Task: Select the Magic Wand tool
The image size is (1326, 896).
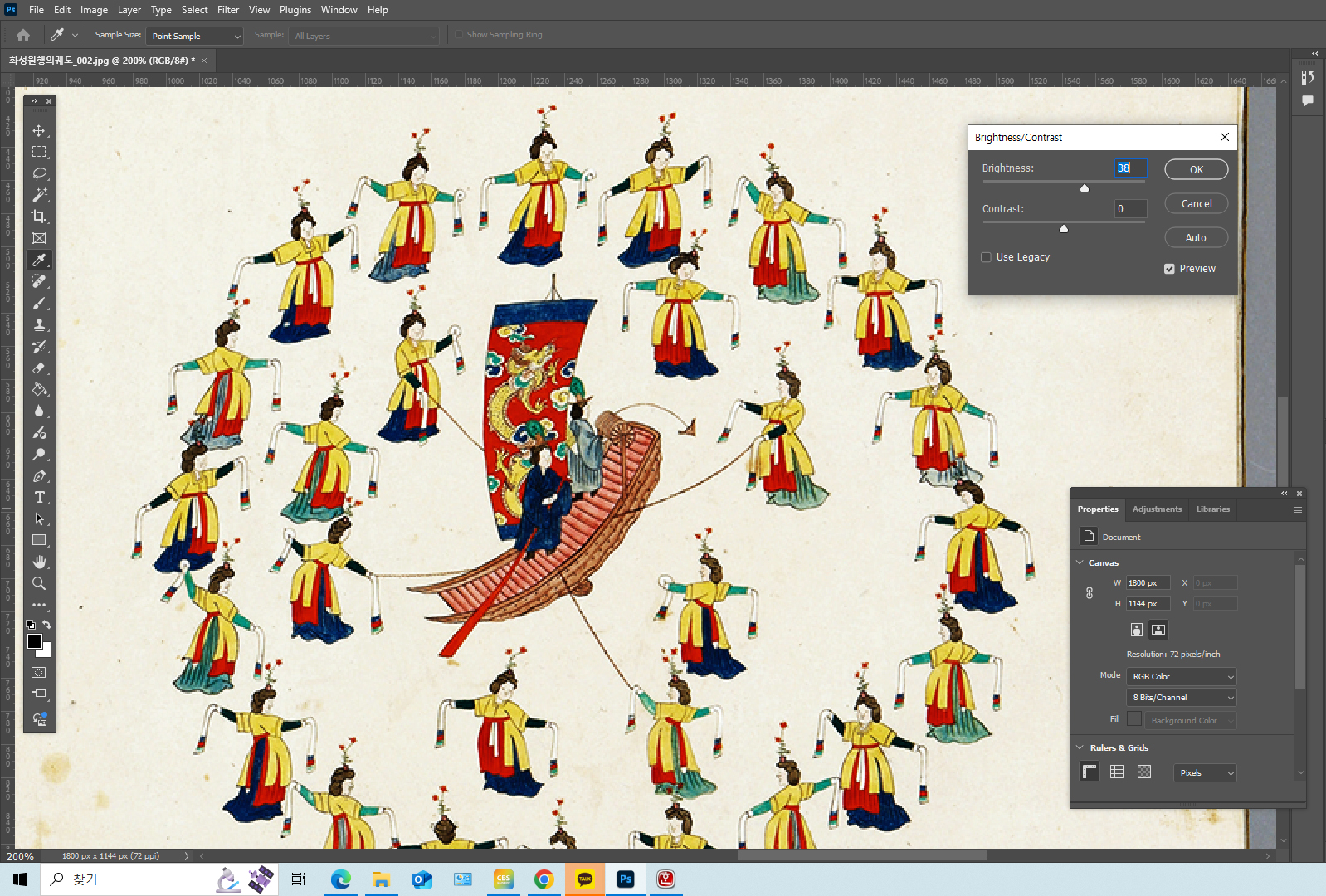Action: click(39, 195)
